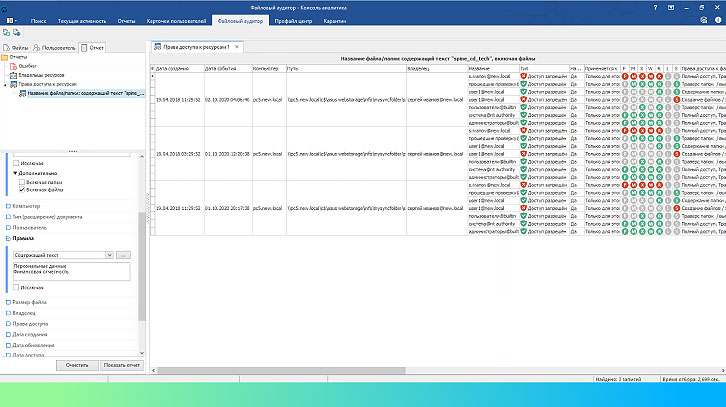Expand the Компьютер filter section
Viewport: 726px width, 407px height.
(x=8, y=206)
